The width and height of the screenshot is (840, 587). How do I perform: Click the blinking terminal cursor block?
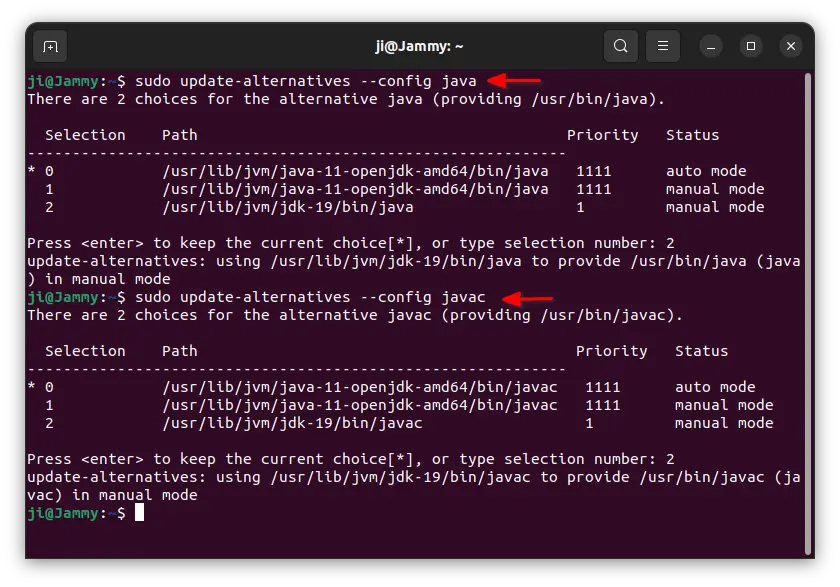(138, 513)
